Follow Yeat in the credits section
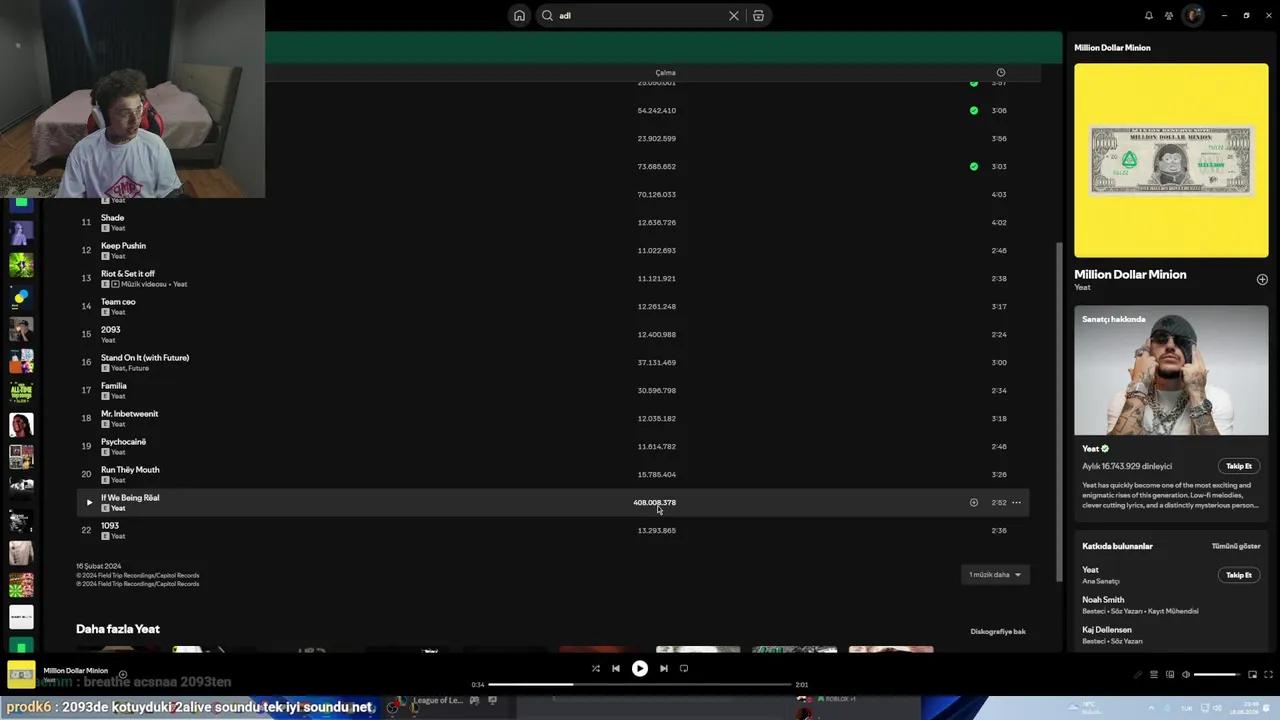Viewport: 1280px width, 720px height. (x=1239, y=575)
